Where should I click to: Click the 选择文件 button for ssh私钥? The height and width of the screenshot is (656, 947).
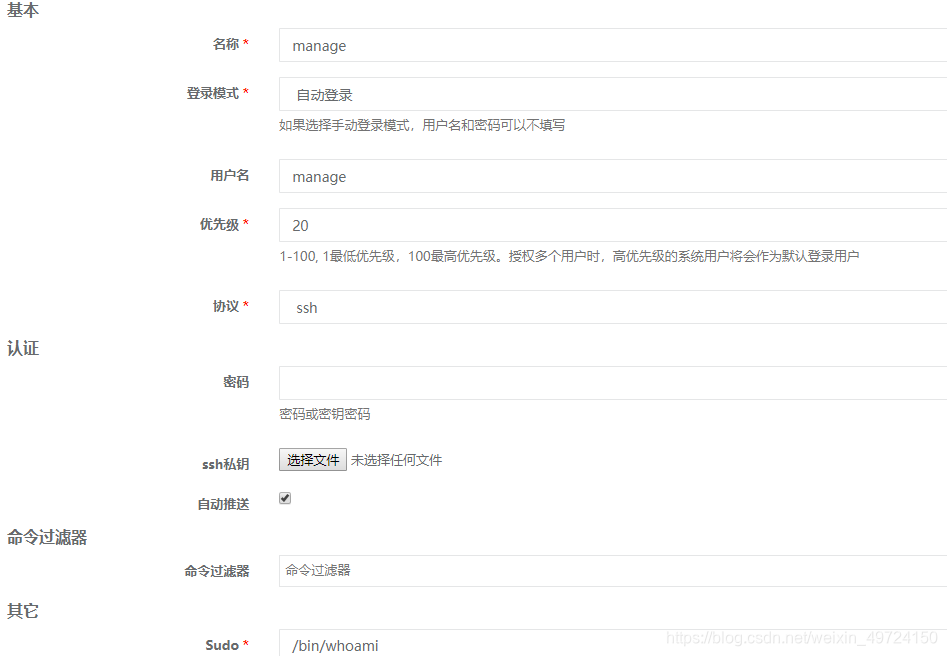click(x=313, y=460)
